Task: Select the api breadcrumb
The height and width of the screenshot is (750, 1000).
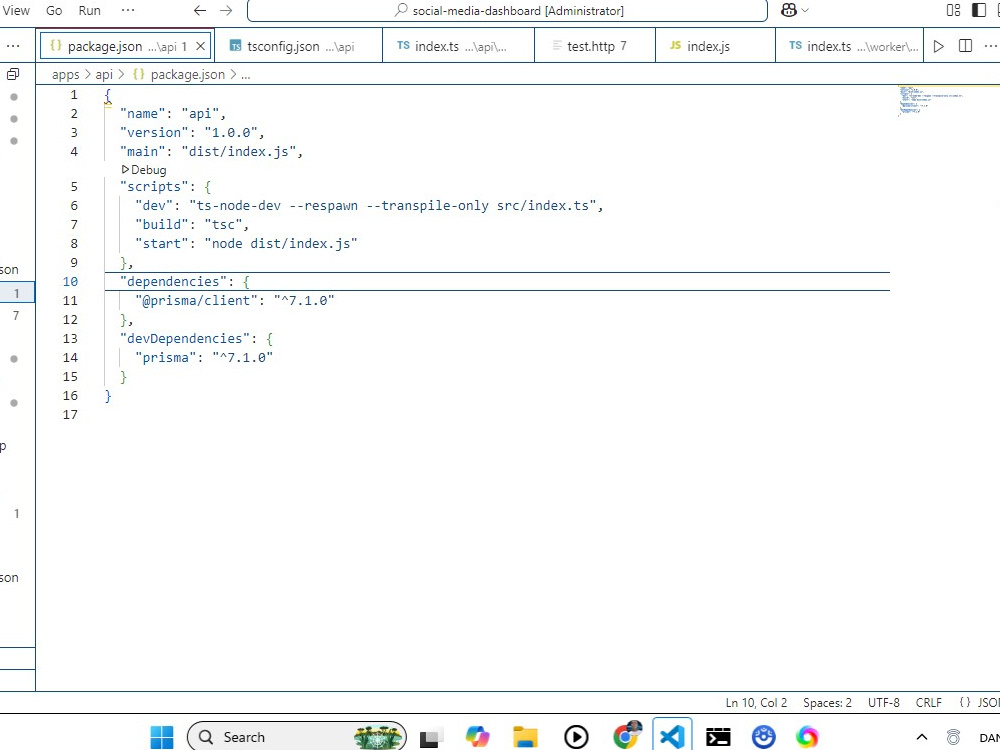Action: coord(104,75)
